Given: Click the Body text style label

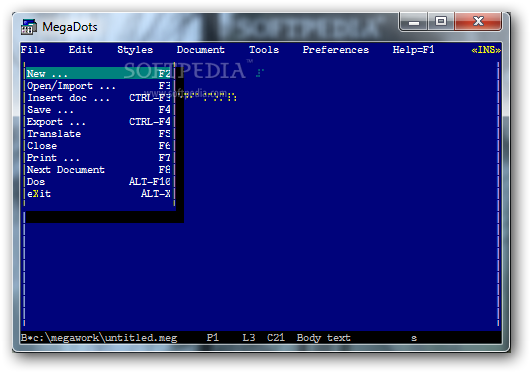Looking at the screenshot, I should 323,338.
